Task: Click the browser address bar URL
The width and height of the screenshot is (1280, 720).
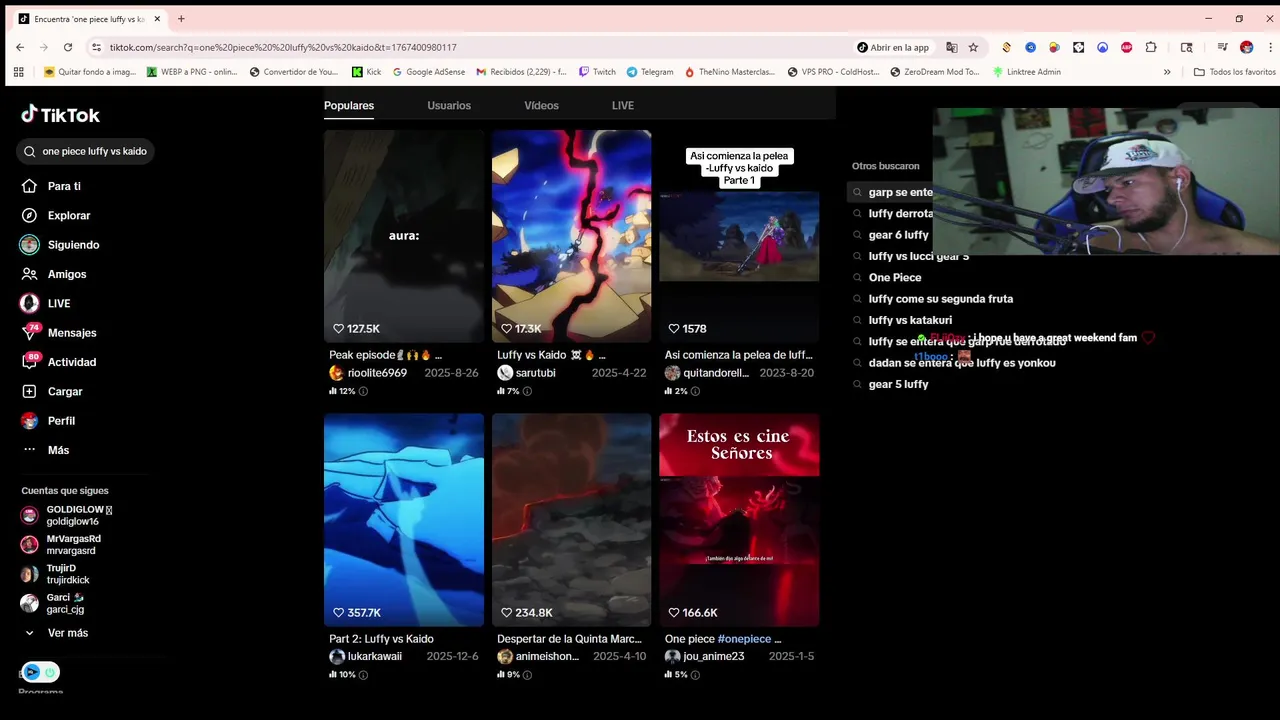Action: (283, 47)
